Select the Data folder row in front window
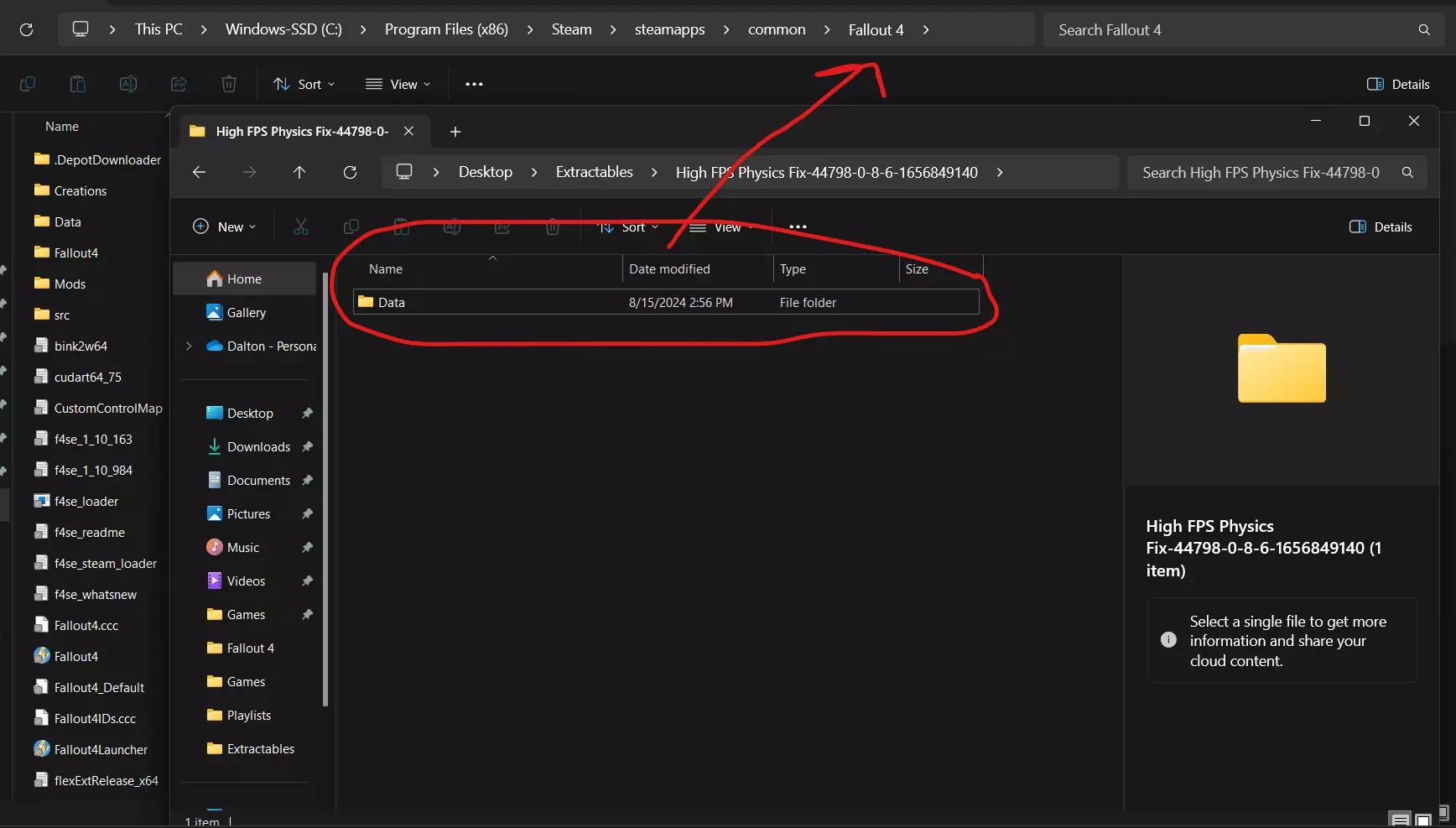Screen dimensions: 1456x828 tap(666, 302)
